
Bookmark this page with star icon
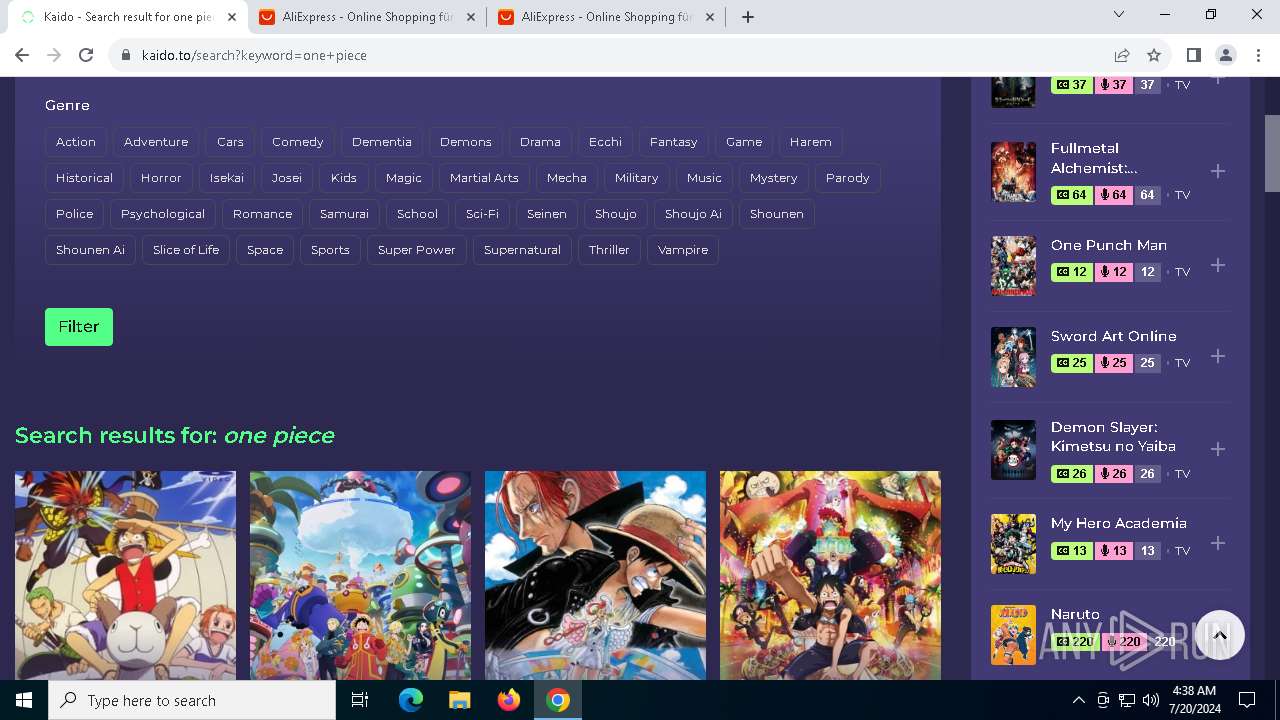pos(1154,55)
